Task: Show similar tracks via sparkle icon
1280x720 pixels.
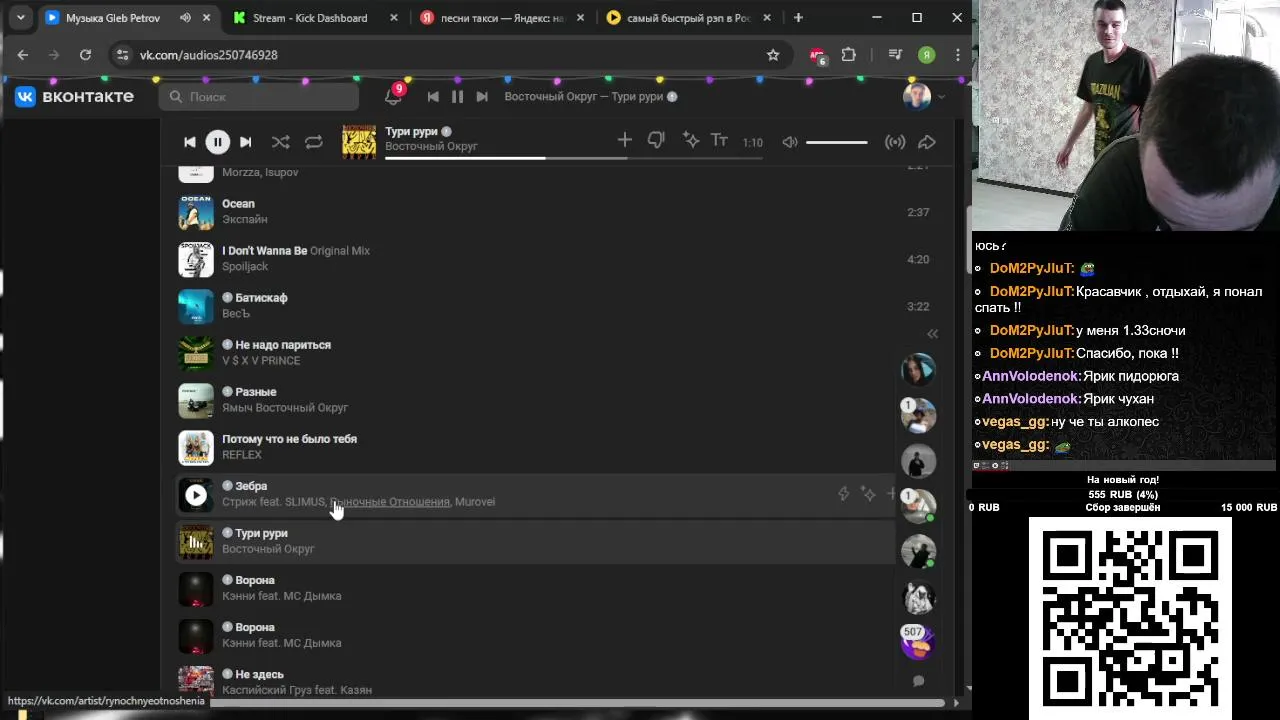Action: [x=690, y=140]
